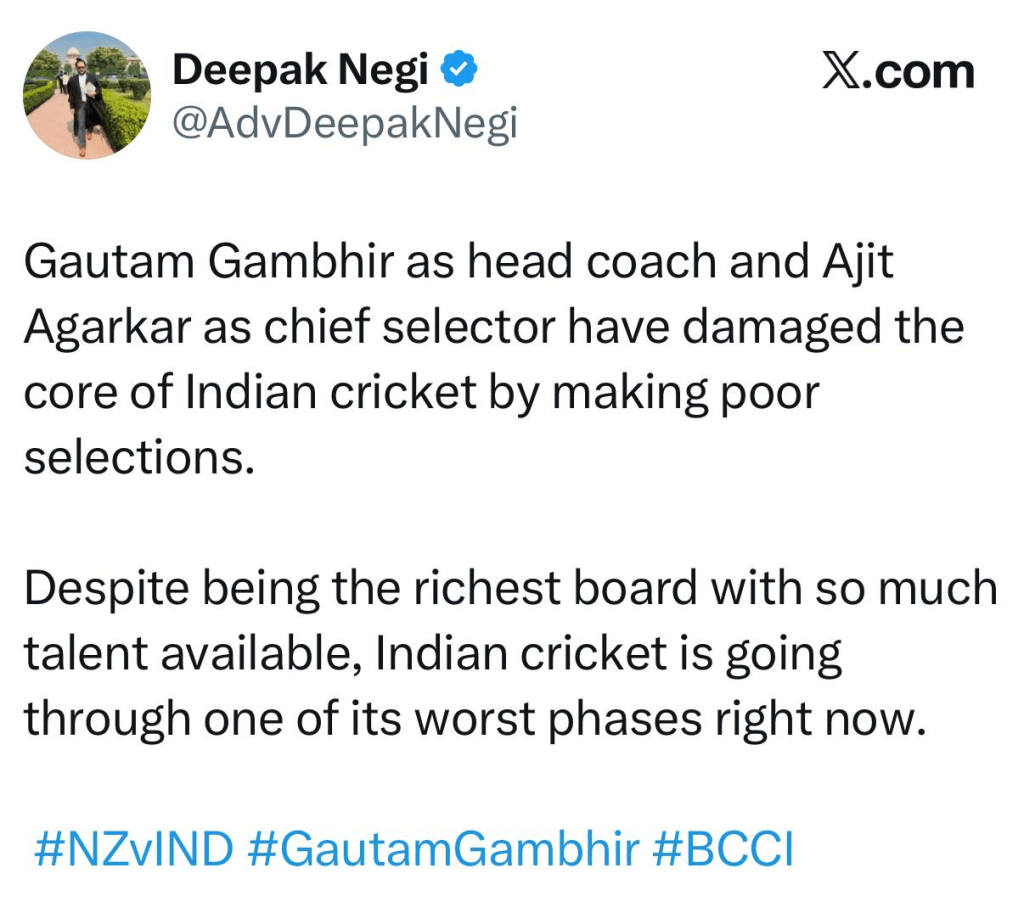Open the Deepak Negi display name link
Viewport: 1024px width, 907px height.
(x=300, y=71)
